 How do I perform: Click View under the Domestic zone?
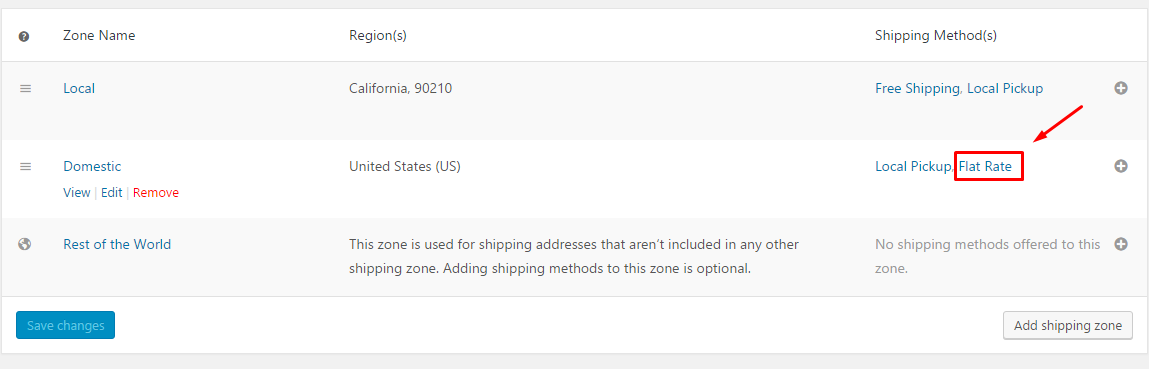[x=76, y=193]
